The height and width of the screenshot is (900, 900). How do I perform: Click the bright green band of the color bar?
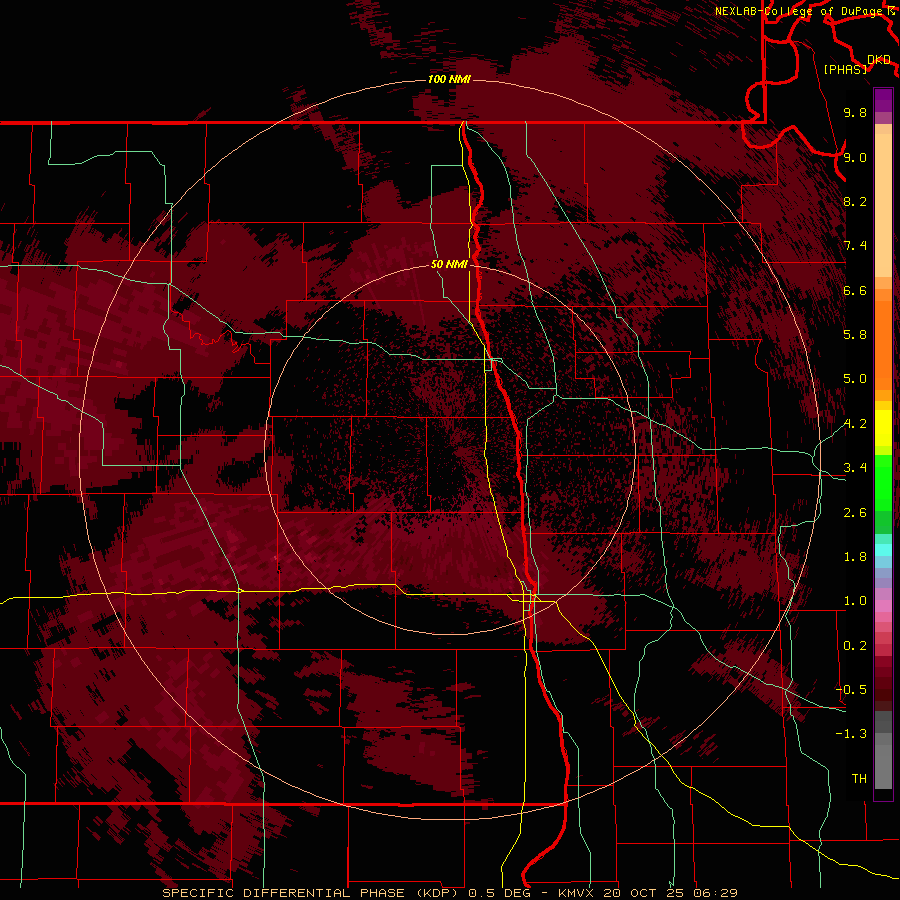coord(883,482)
